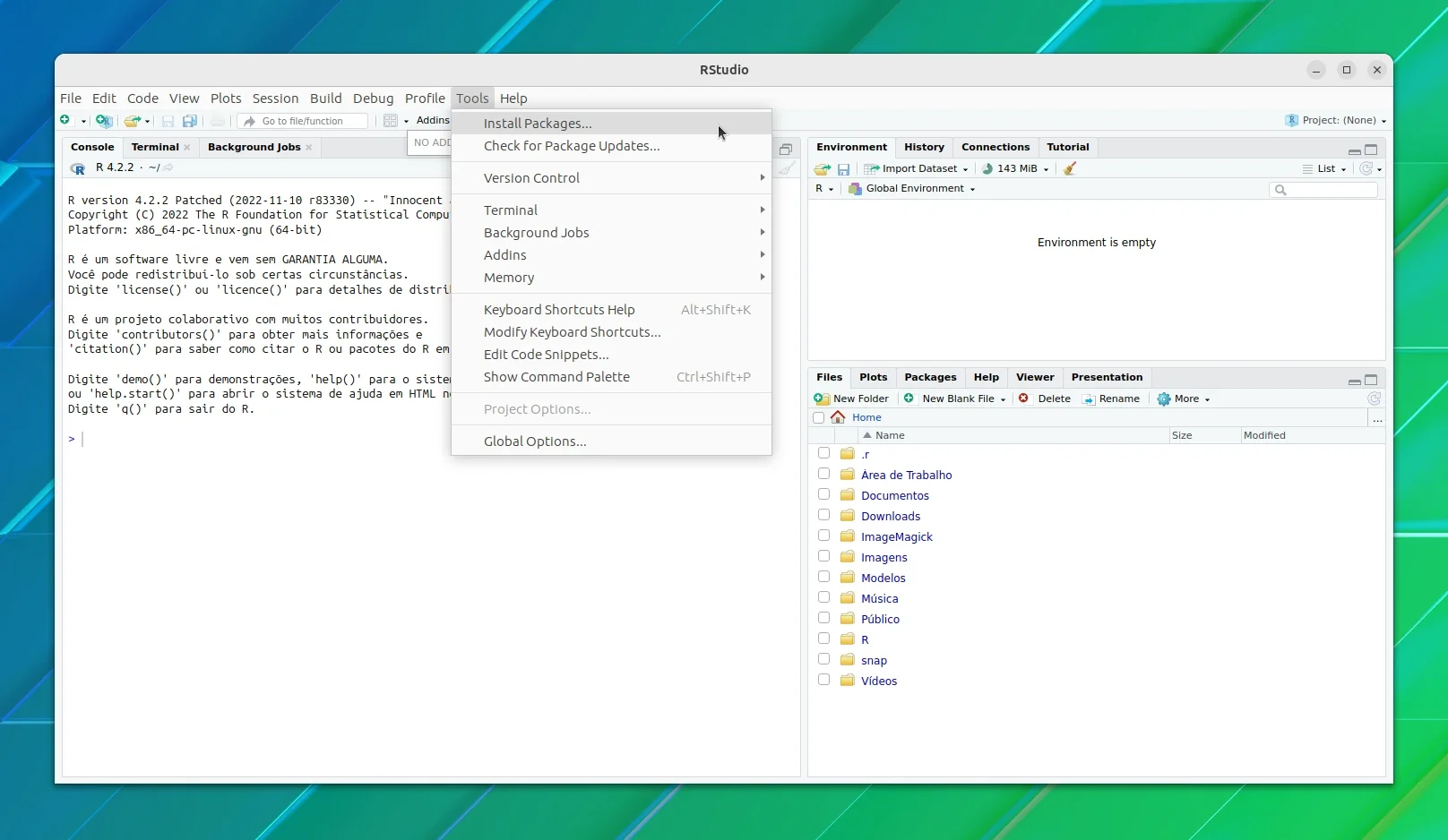The width and height of the screenshot is (1448, 840).
Task: Open an existing file via folder icon
Action: [x=133, y=121]
